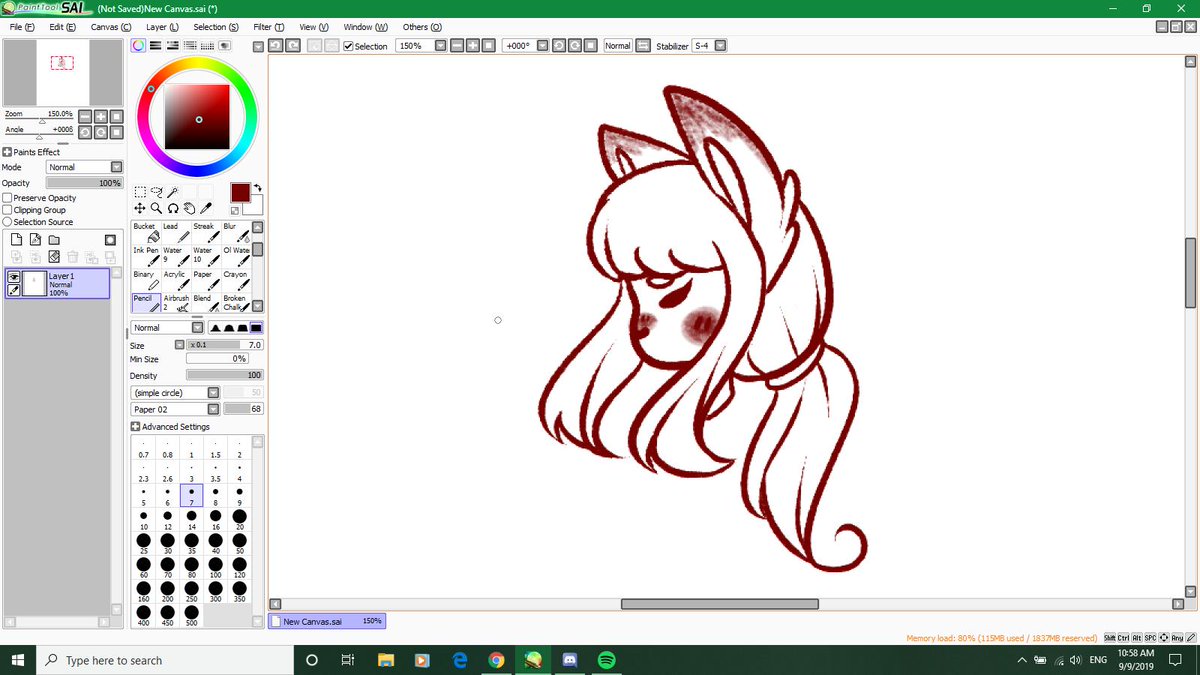The width and height of the screenshot is (1200, 675).
Task: Choose the Blur tool
Action: pyautogui.click(x=235, y=233)
